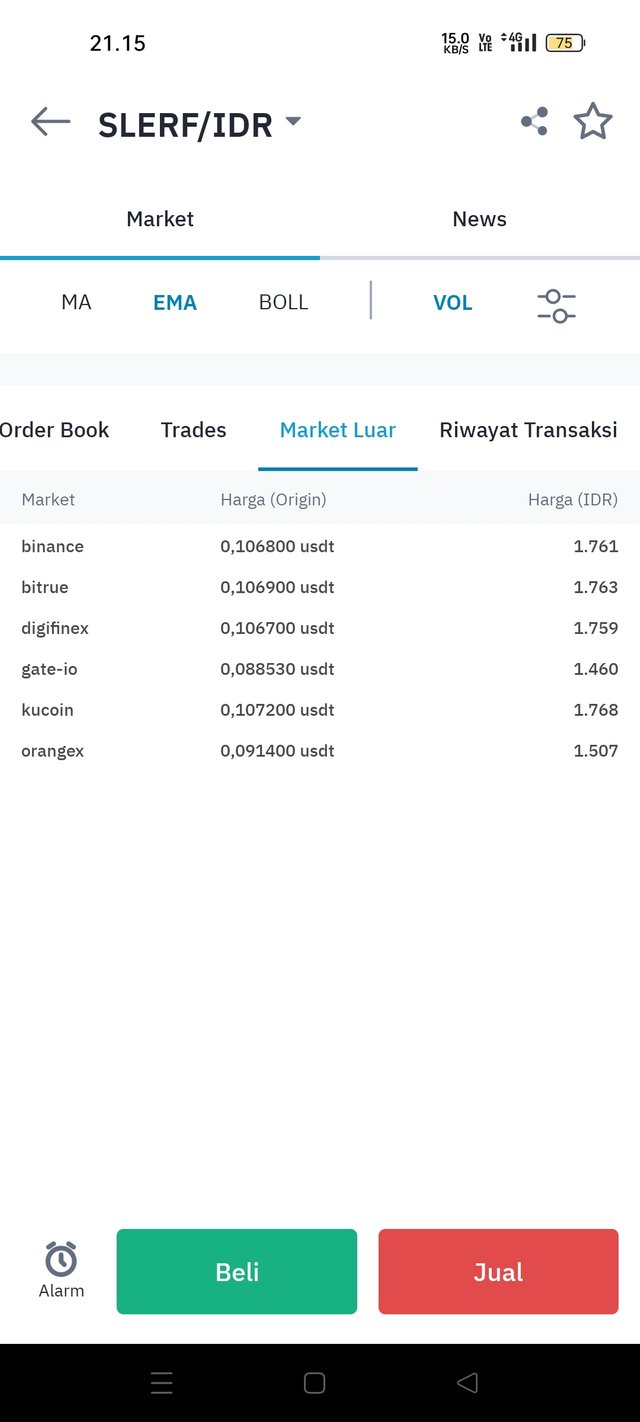Open the Android recent apps menu icon

pyautogui.click(x=162, y=1382)
